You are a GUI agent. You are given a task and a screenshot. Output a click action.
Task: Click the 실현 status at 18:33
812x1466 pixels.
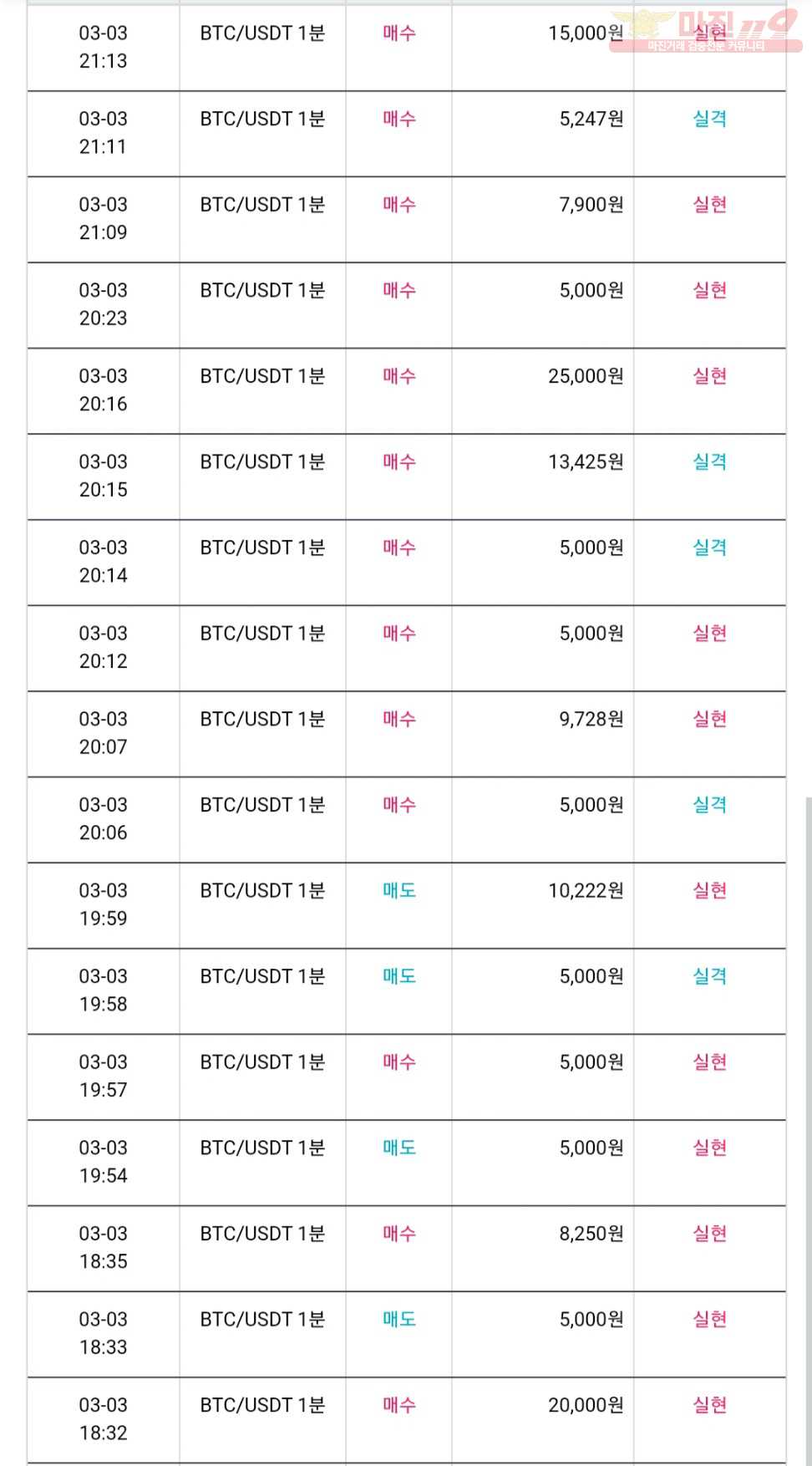tap(709, 1320)
